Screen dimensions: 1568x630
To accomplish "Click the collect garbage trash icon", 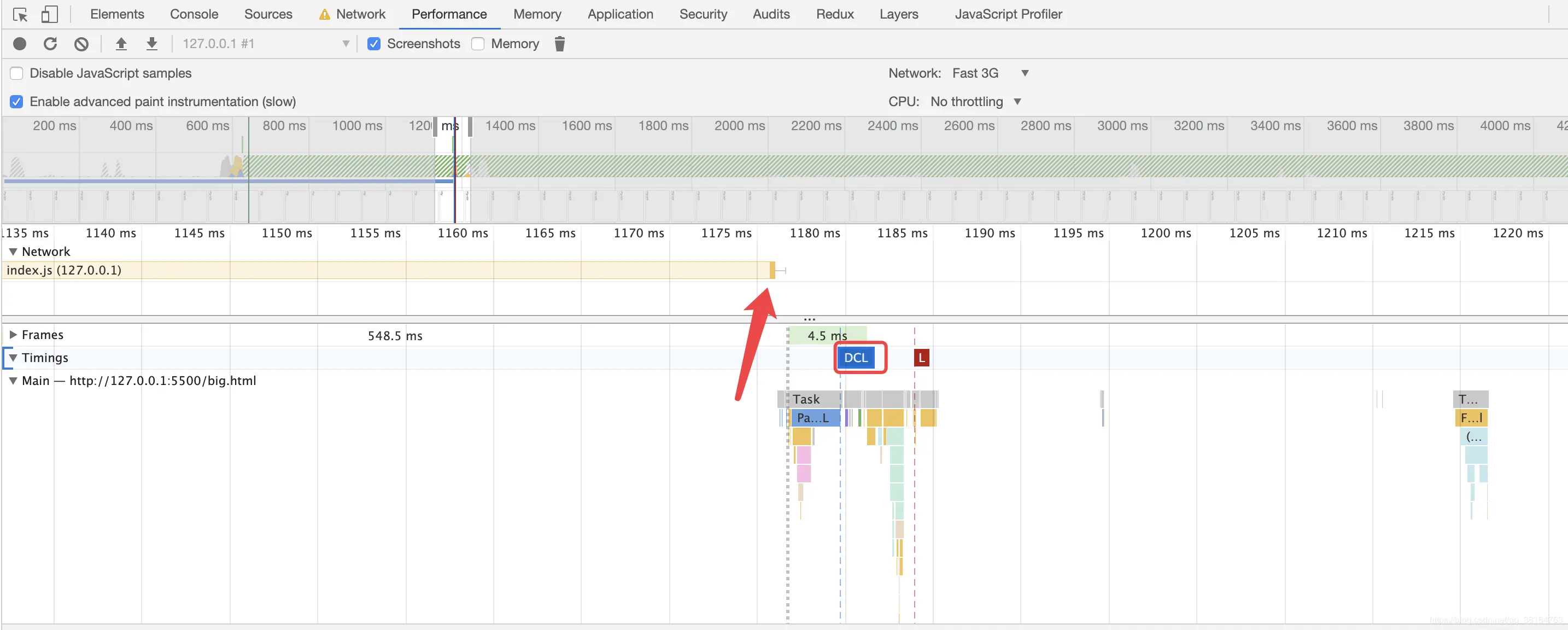I will pos(560,44).
